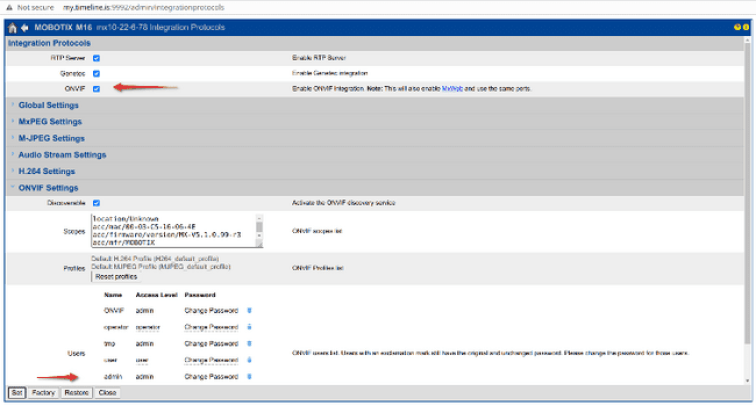
Task: Expand the H.264 Settings section
Action: (x=50, y=170)
